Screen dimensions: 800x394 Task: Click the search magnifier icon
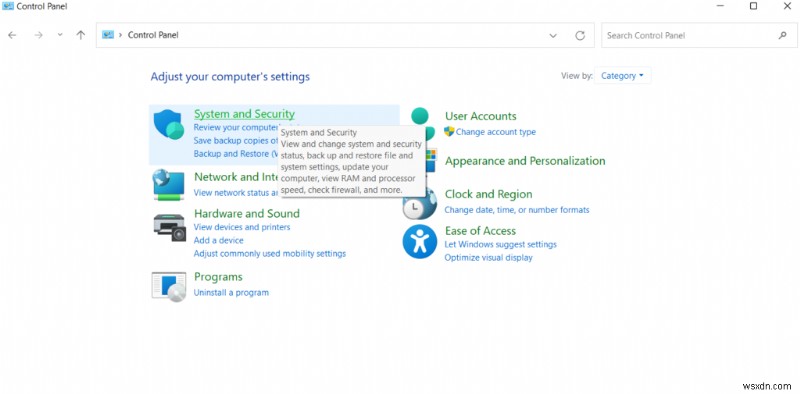click(783, 35)
